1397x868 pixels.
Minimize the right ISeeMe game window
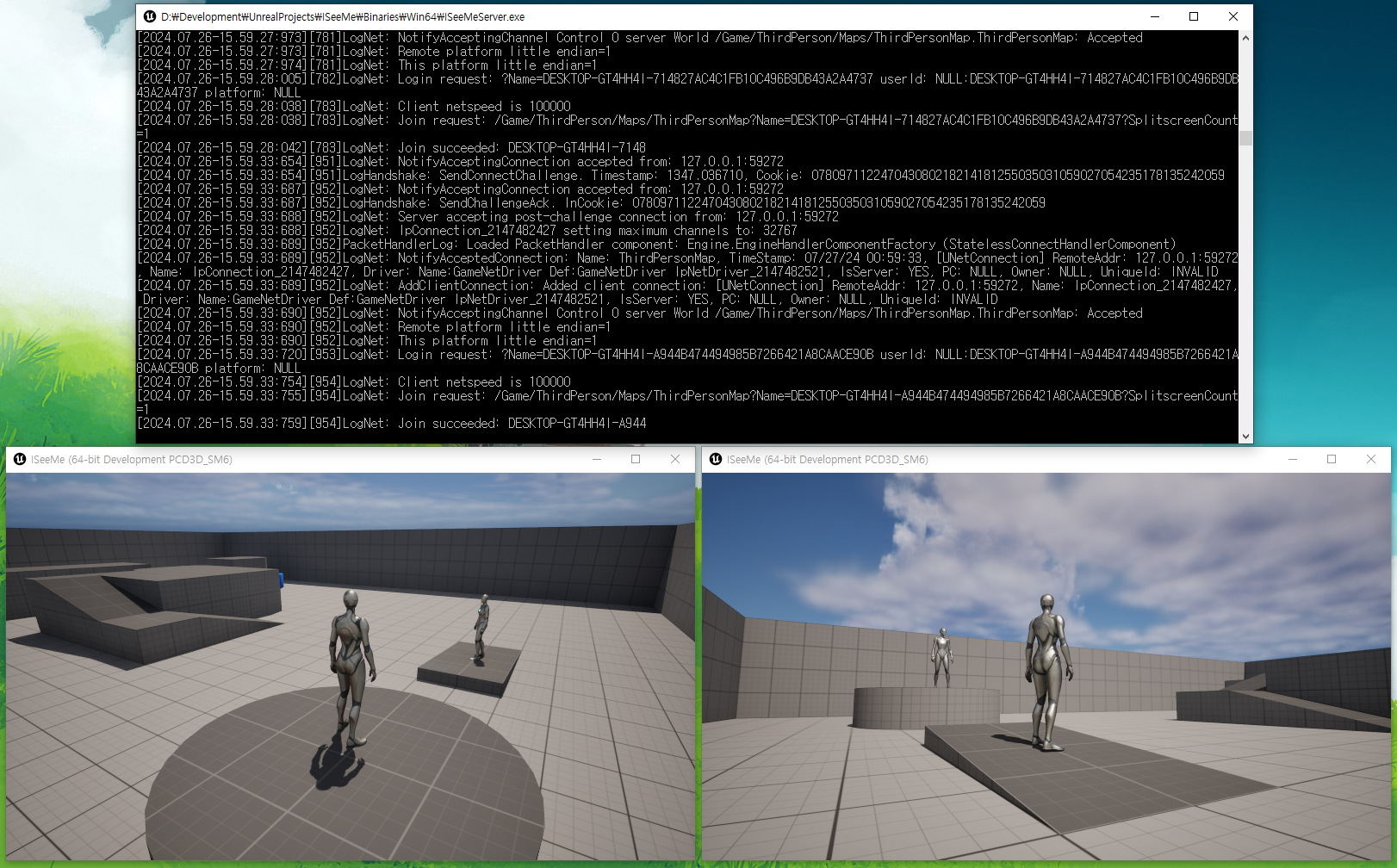tap(1292, 459)
